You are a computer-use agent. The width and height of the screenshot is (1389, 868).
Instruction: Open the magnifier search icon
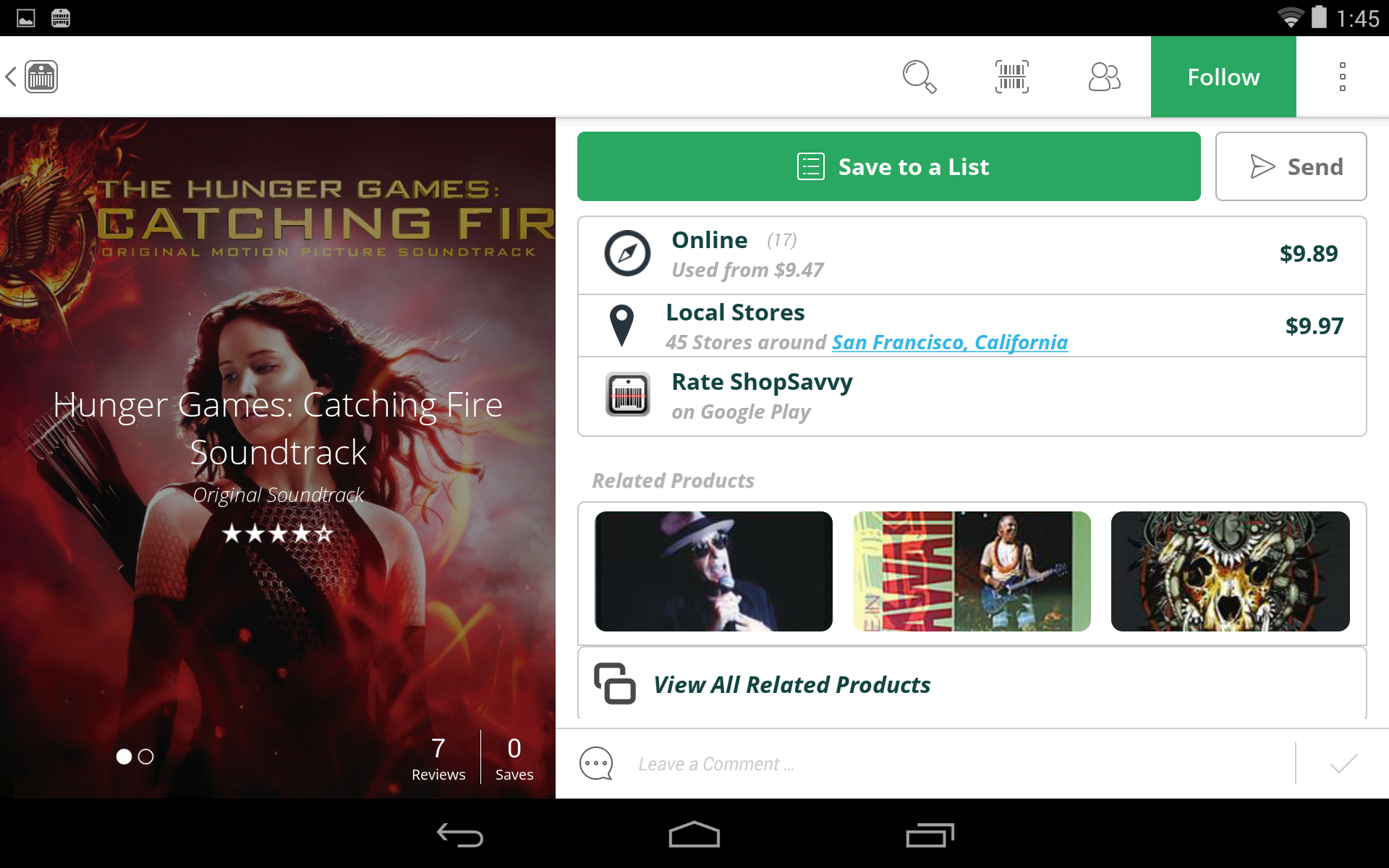(x=919, y=77)
